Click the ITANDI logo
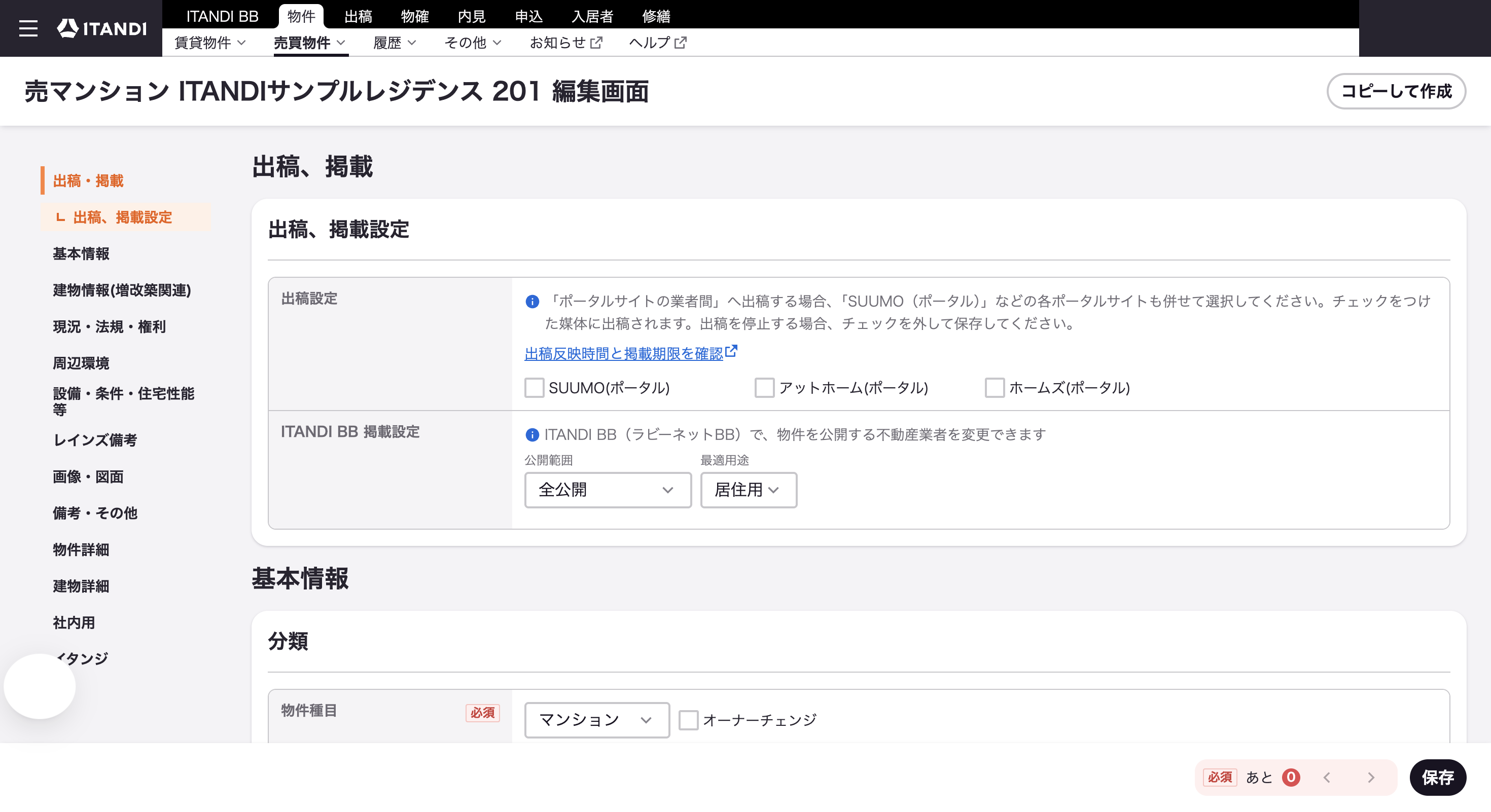This screenshot has height=812, width=1491. pos(102,28)
